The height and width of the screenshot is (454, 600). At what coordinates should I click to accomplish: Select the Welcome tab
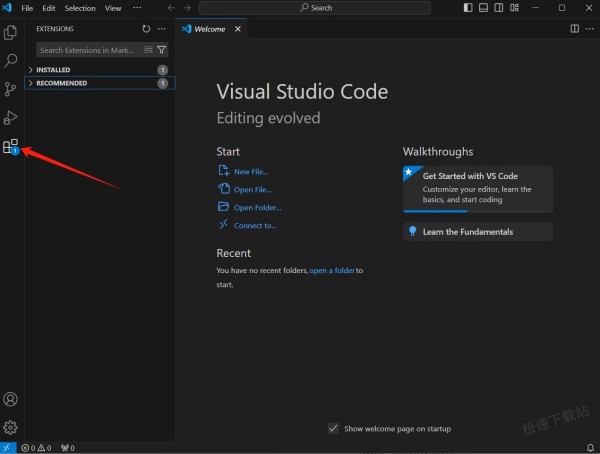coord(209,29)
